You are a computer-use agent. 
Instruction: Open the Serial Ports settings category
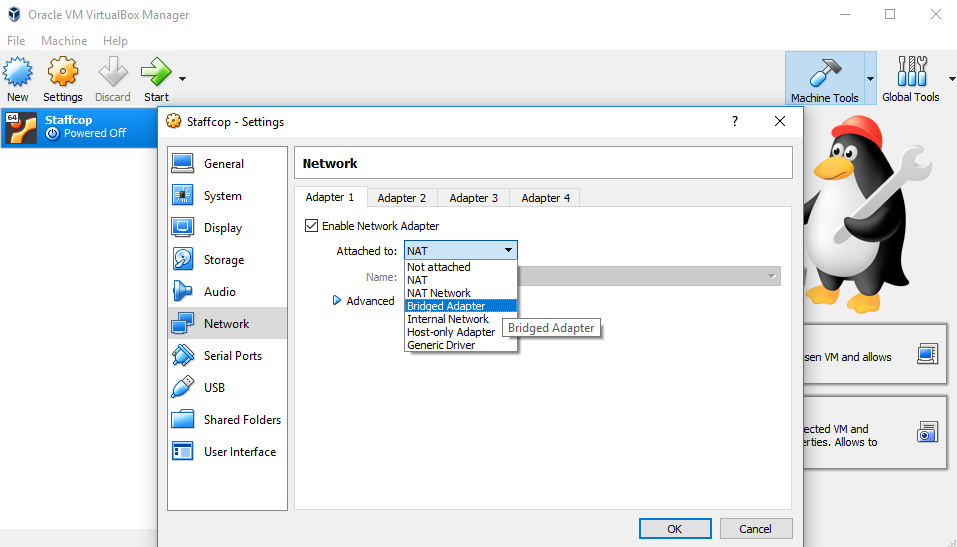[x=227, y=355]
